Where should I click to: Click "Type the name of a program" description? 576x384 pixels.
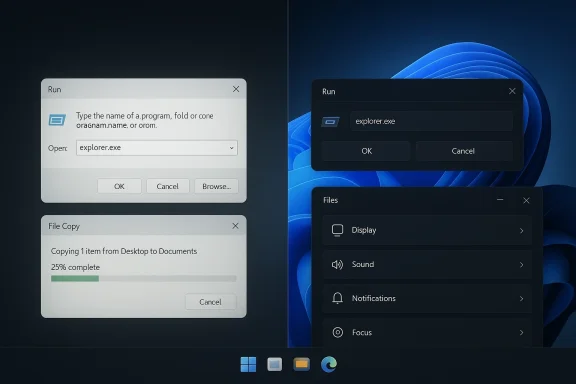145,121
